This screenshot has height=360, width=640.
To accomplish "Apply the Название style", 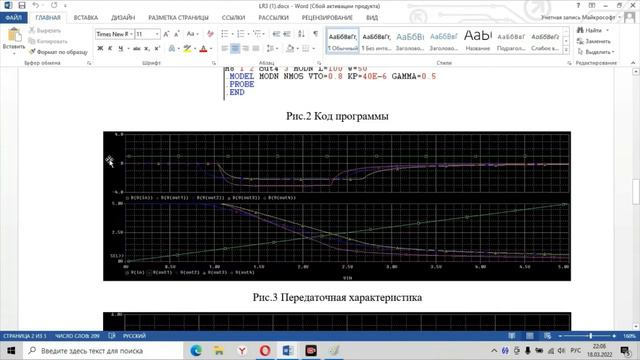I will (x=478, y=41).
